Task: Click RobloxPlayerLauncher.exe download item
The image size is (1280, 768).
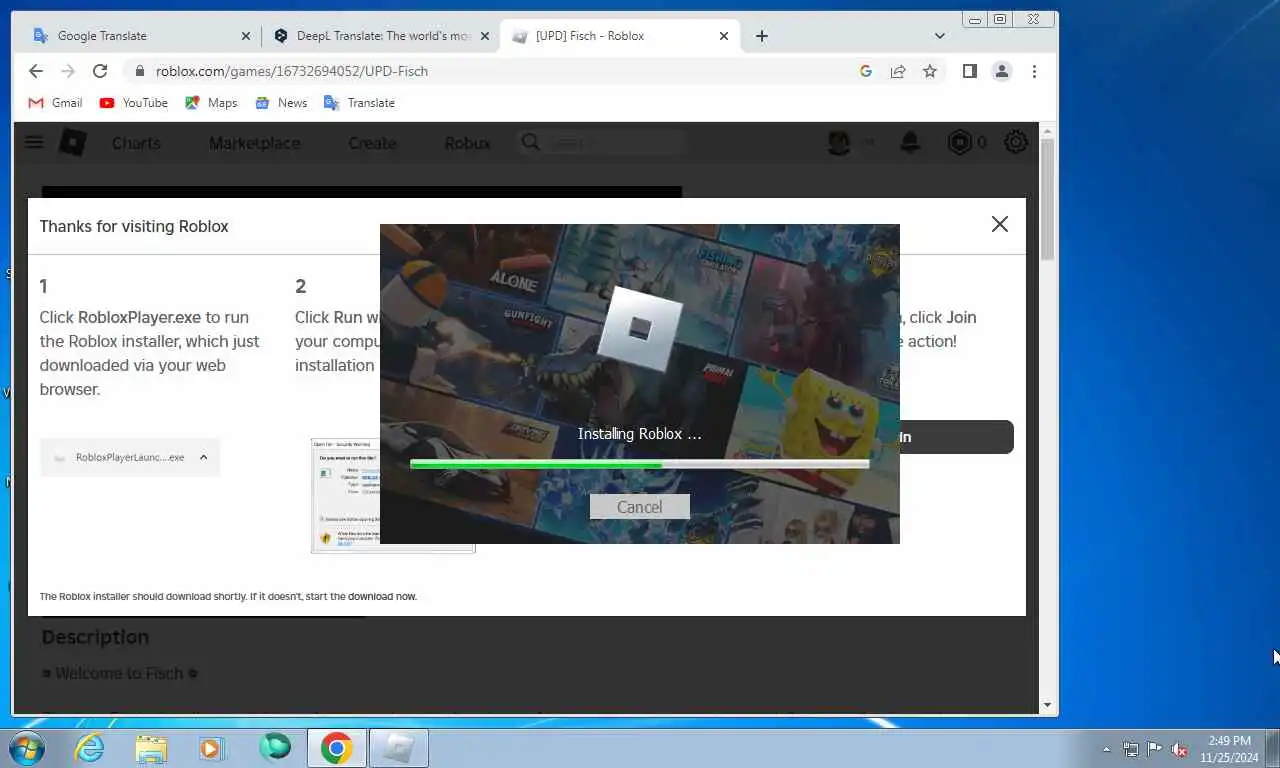Action: [x=130, y=457]
